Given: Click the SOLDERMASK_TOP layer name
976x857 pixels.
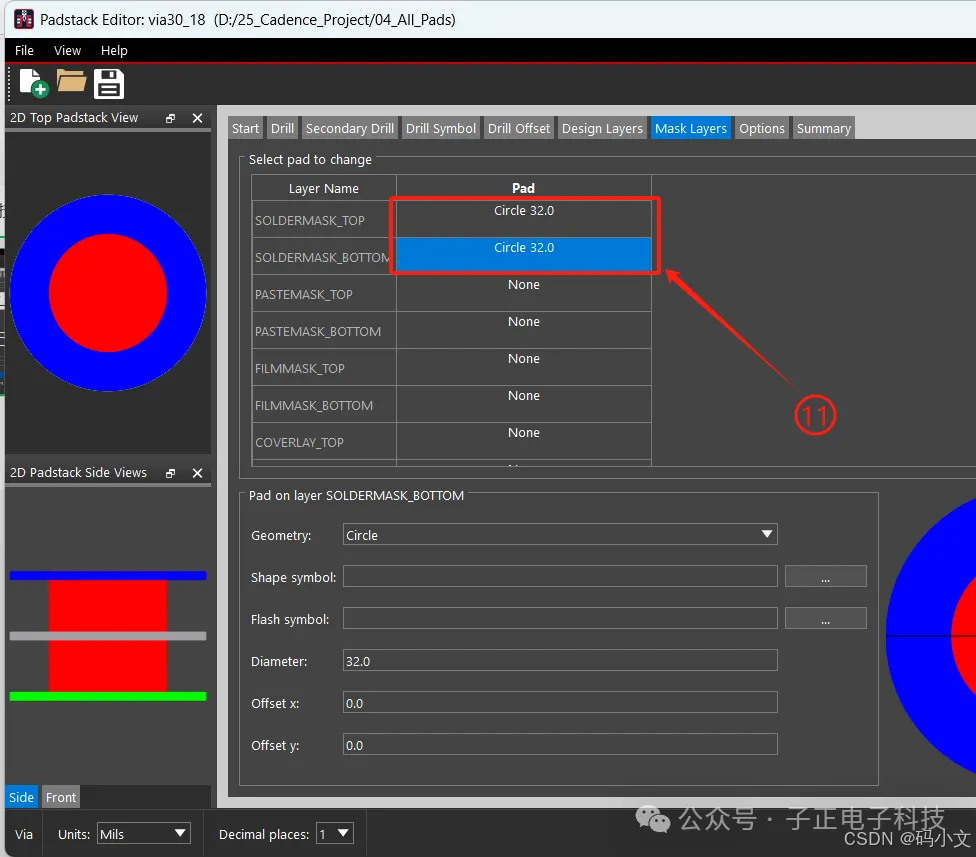Looking at the screenshot, I should click(x=309, y=220).
